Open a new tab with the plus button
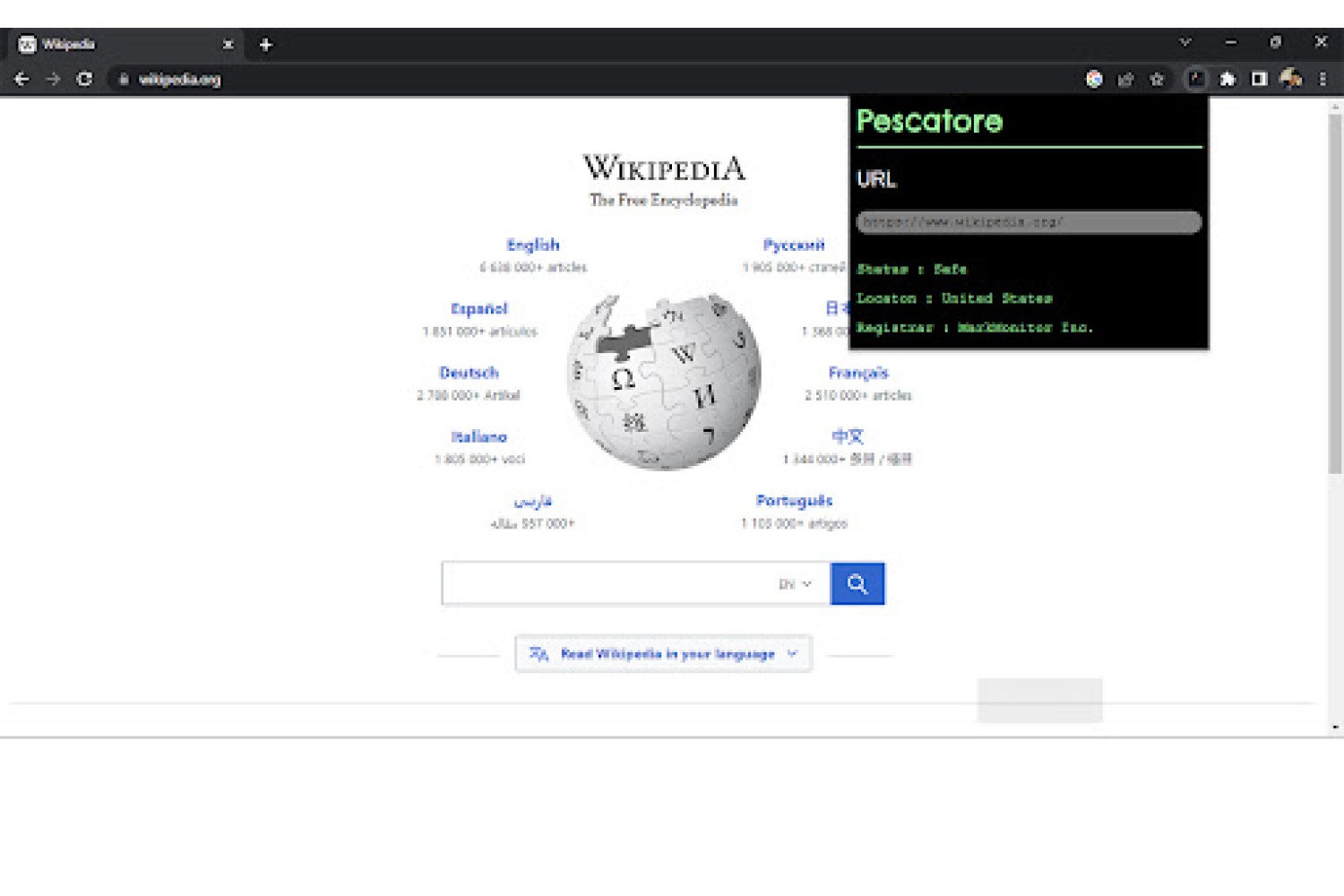Screen dimensions: 1344x896 tap(265, 44)
